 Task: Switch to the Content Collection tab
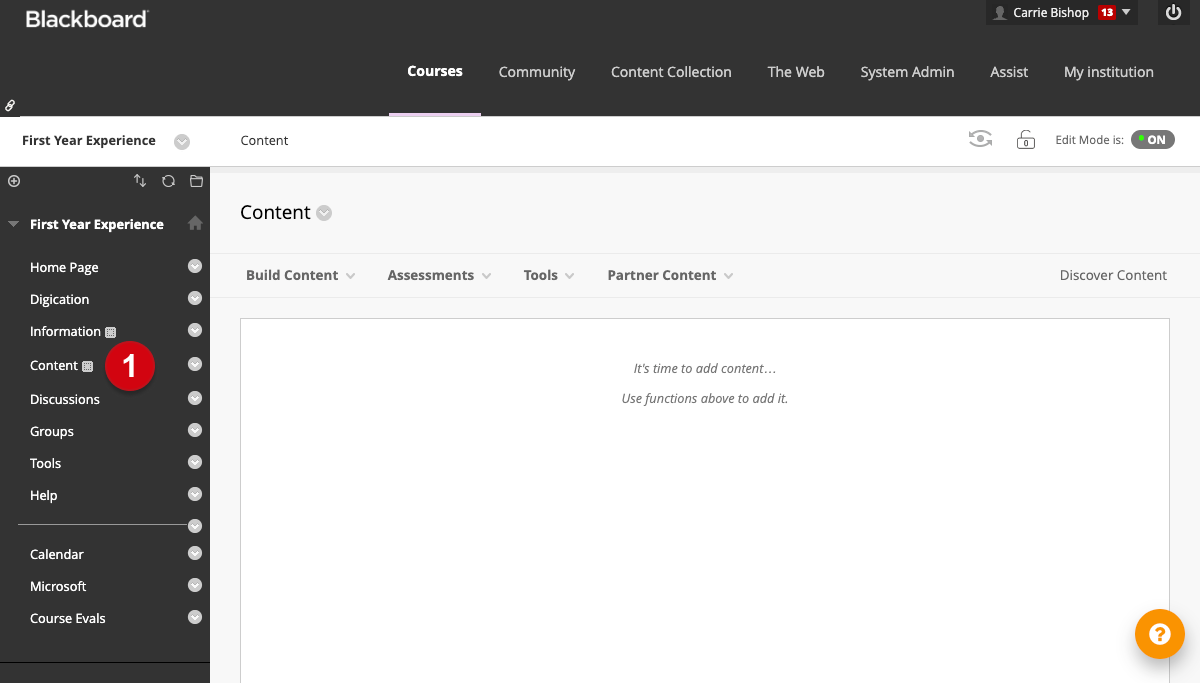tap(671, 72)
